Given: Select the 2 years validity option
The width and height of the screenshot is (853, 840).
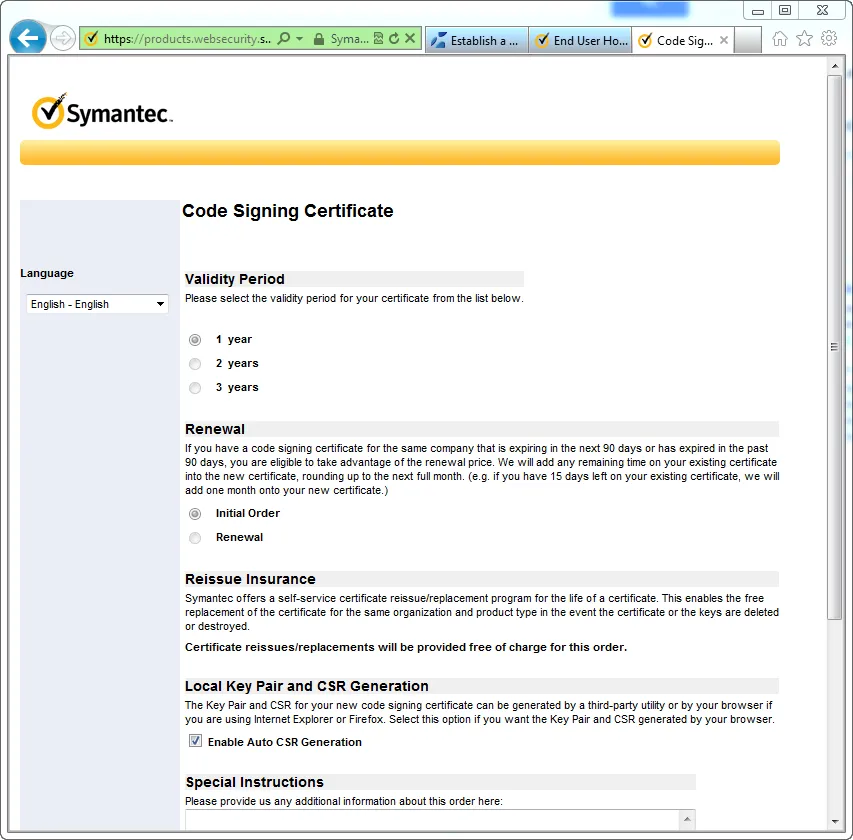Looking at the screenshot, I should click(x=195, y=364).
